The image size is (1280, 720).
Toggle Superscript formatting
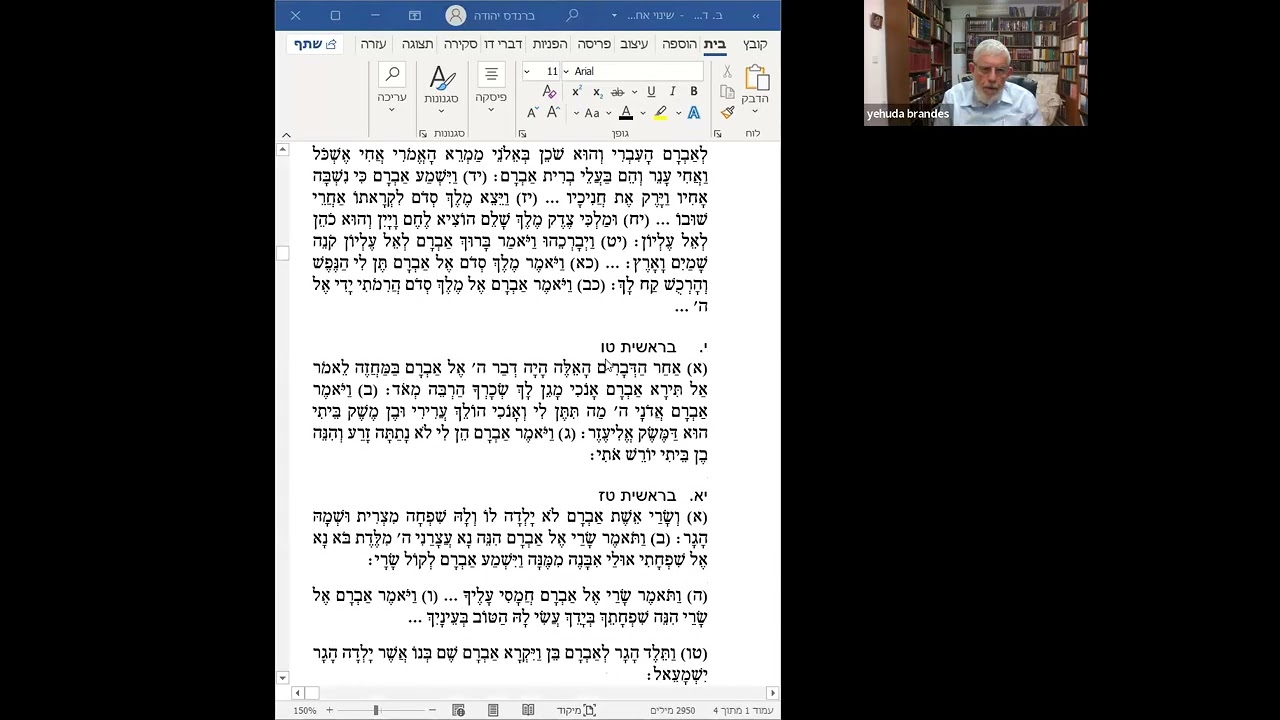click(577, 92)
